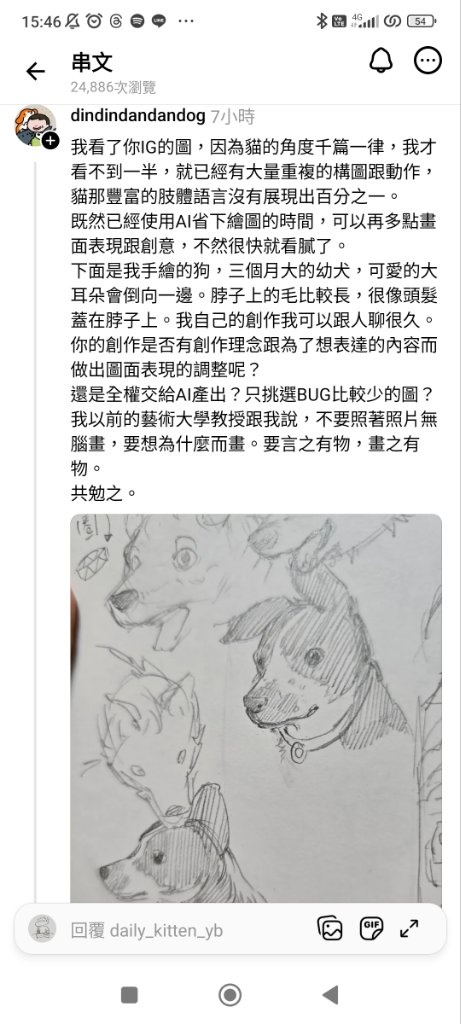This screenshot has width=461, height=1024.
Task: Tap the post text body
Action: click(253, 319)
